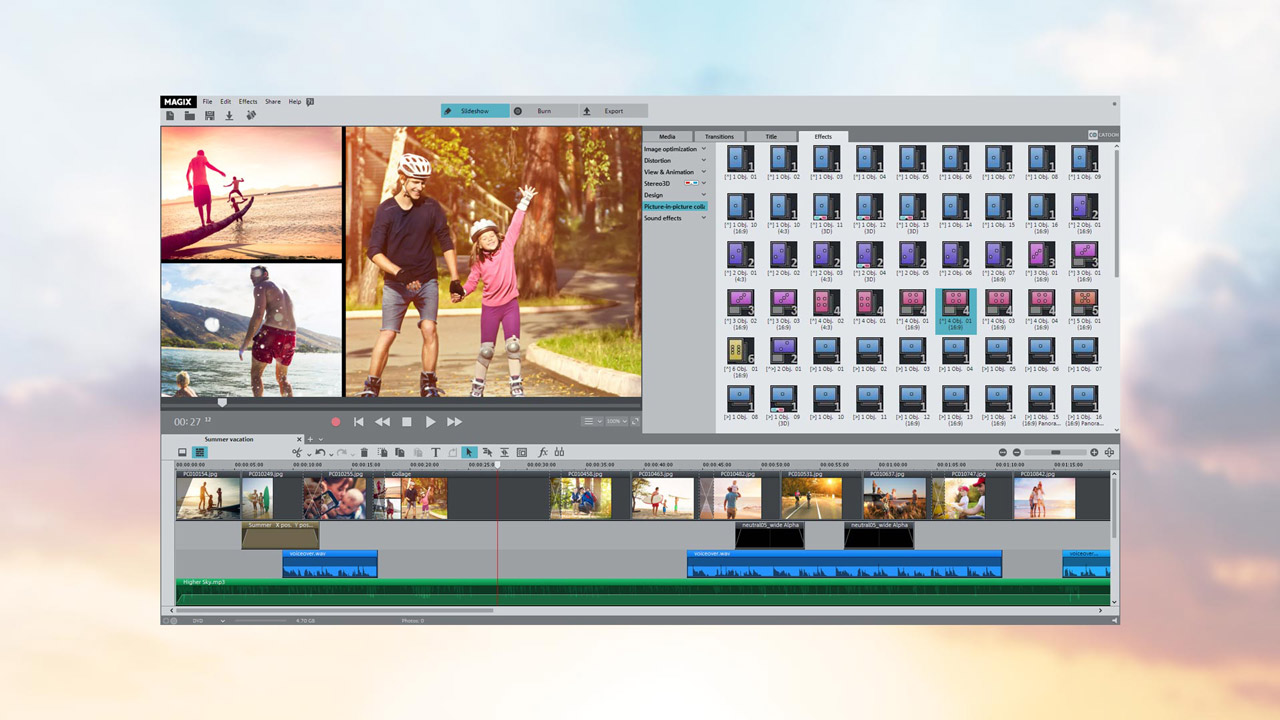Click the Burn button
The image size is (1280, 720).
[544, 111]
